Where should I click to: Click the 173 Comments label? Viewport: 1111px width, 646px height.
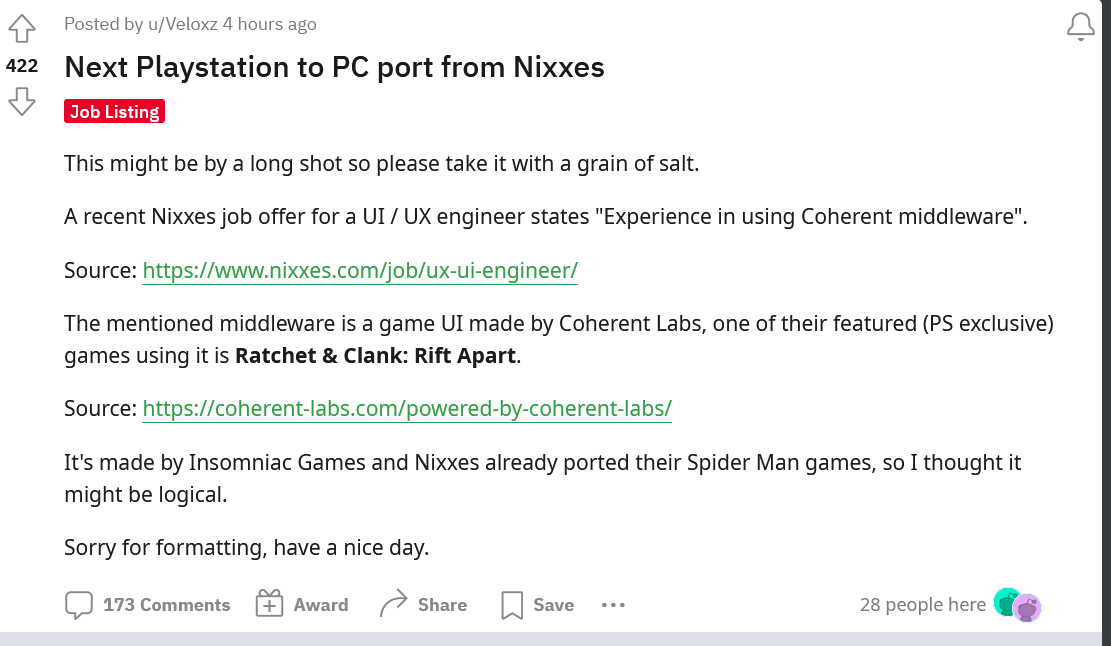click(167, 605)
